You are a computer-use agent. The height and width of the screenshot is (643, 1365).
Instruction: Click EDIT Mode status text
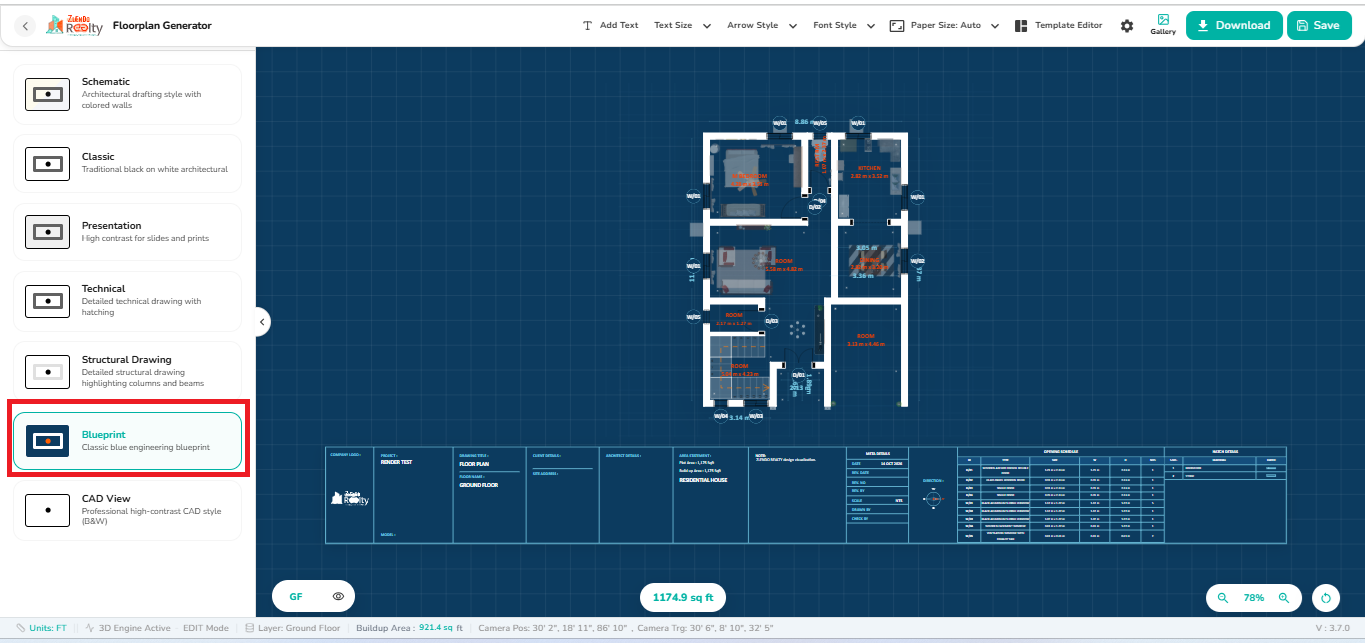(205, 628)
